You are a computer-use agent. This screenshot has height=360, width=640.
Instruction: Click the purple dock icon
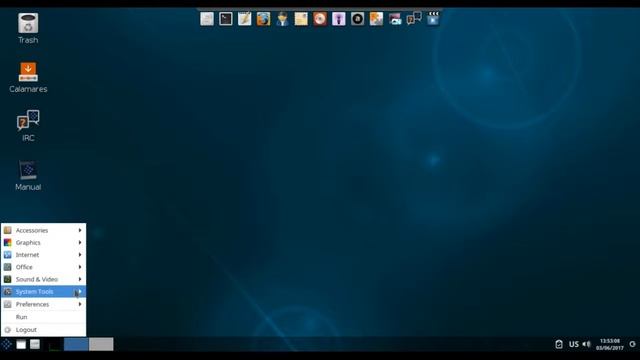click(x=339, y=19)
